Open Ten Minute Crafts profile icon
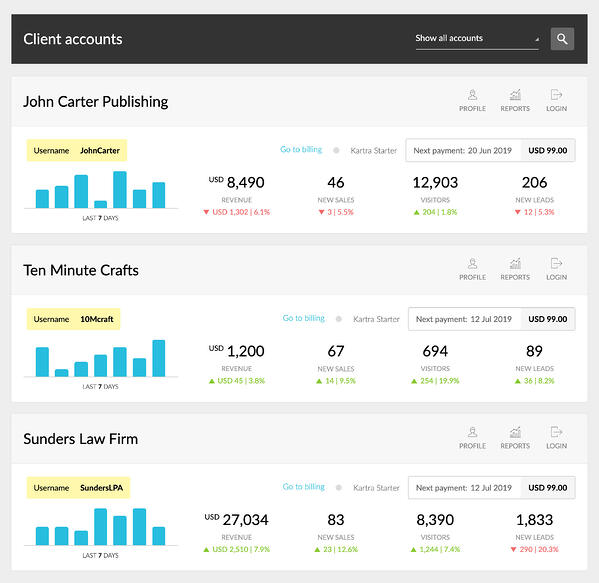The image size is (599, 583). (472, 269)
